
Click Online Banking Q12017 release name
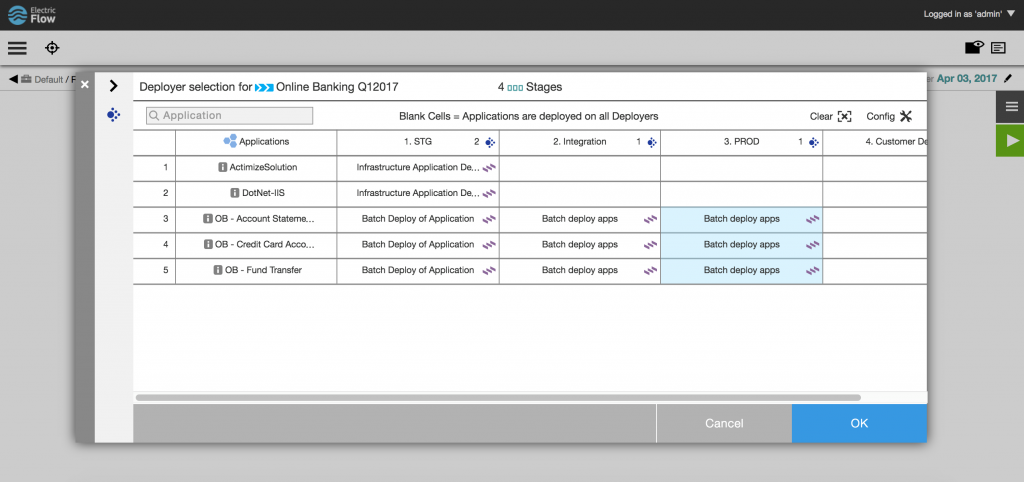pyautogui.click(x=337, y=87)
